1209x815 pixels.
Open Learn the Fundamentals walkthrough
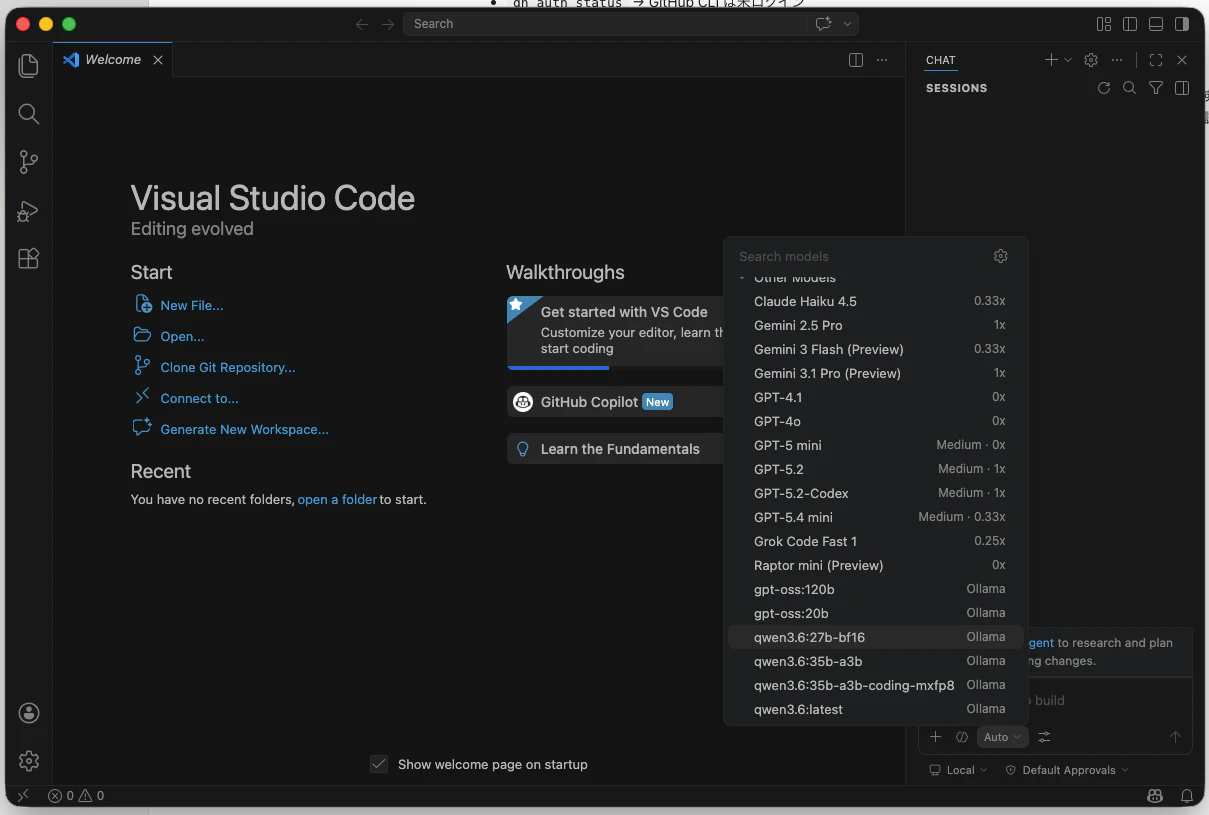point(615,449)
